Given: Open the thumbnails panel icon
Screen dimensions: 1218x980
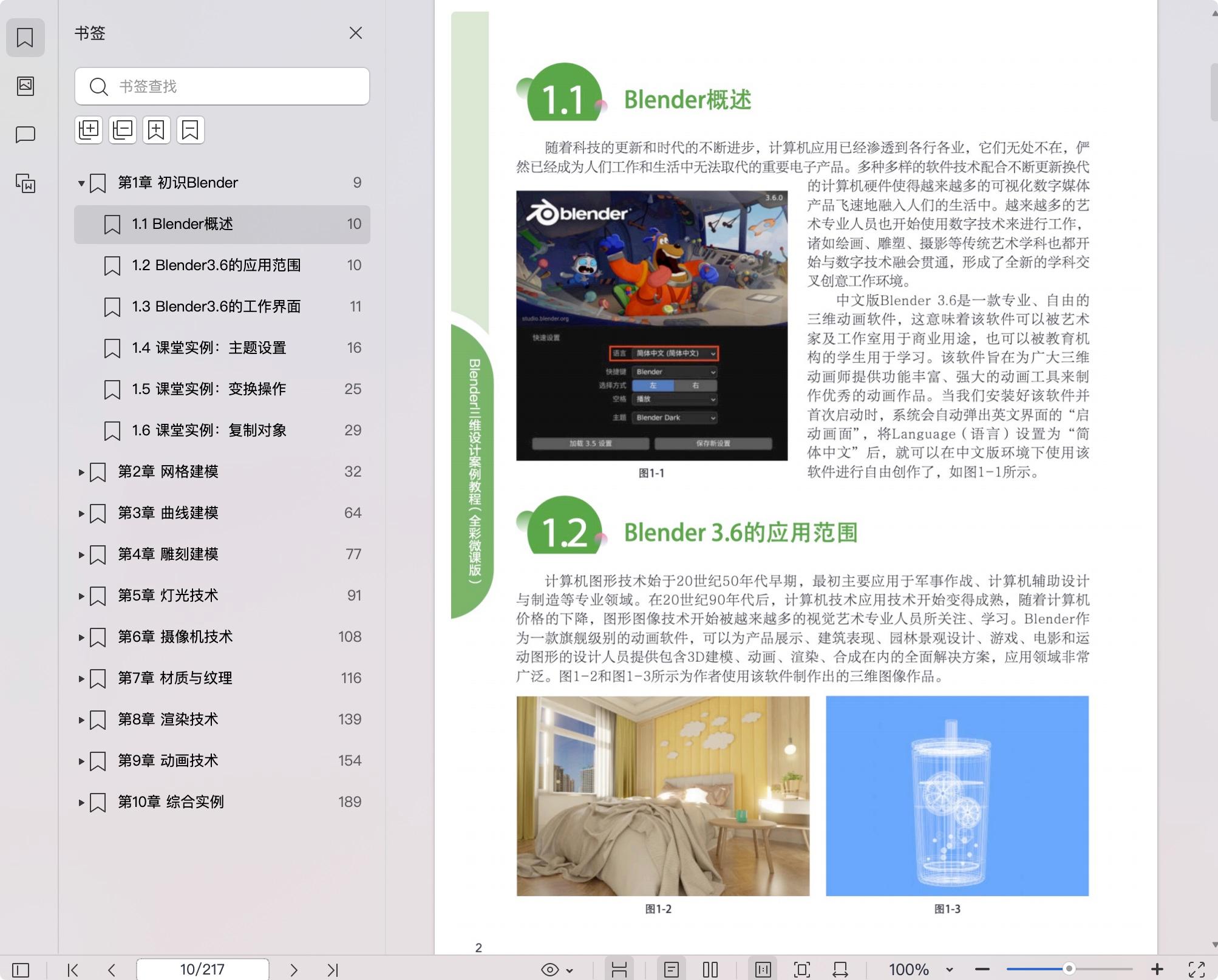Looking at the screenshot, I should point(25,86).
